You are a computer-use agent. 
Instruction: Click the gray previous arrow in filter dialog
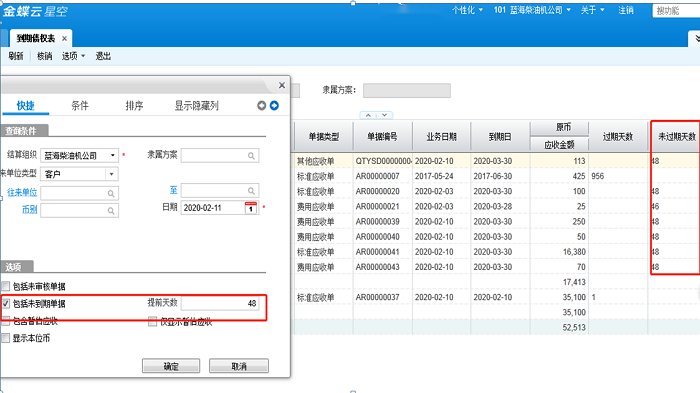pos(262,105)
